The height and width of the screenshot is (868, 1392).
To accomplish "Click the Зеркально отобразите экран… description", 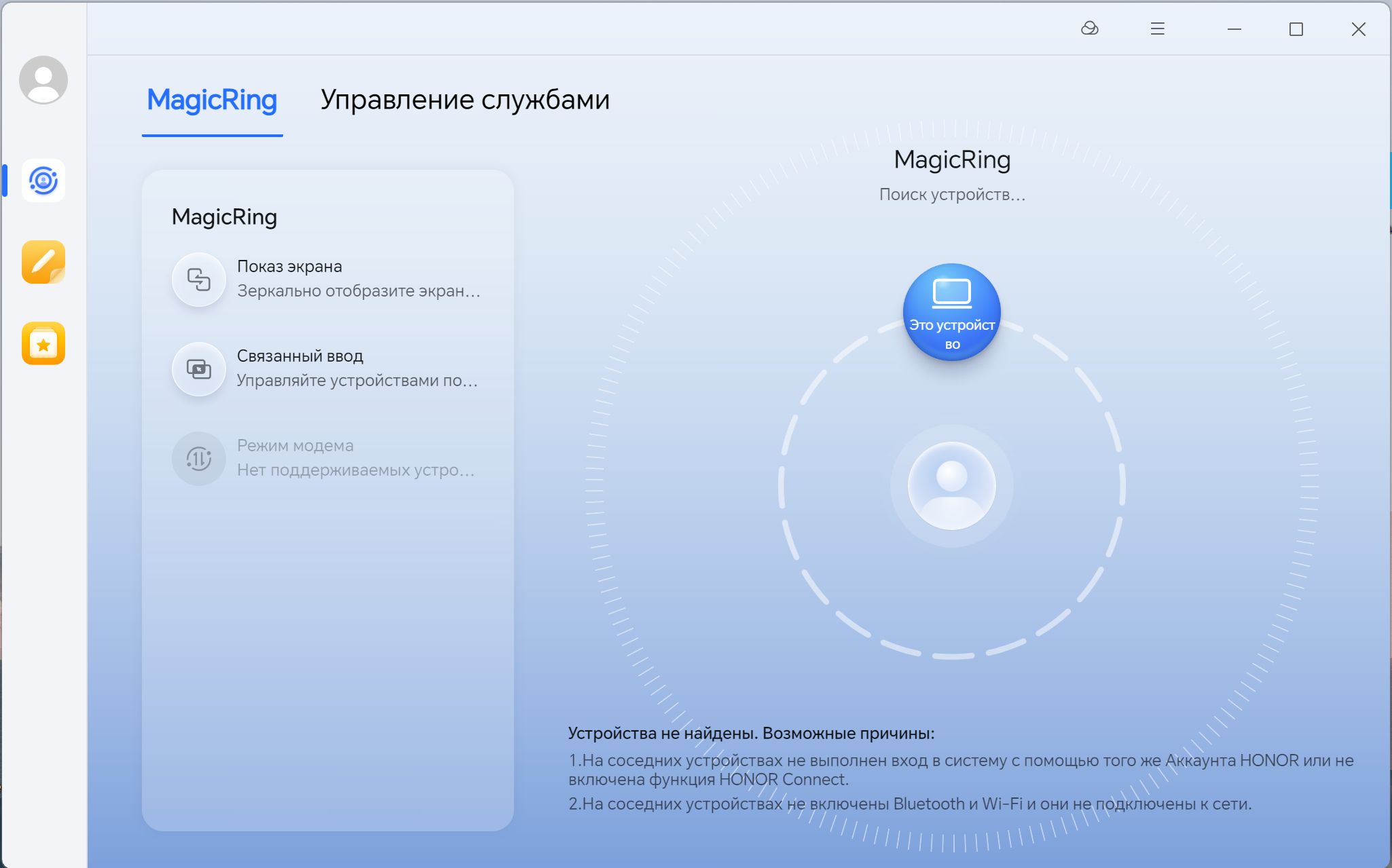I will [359, 291].
